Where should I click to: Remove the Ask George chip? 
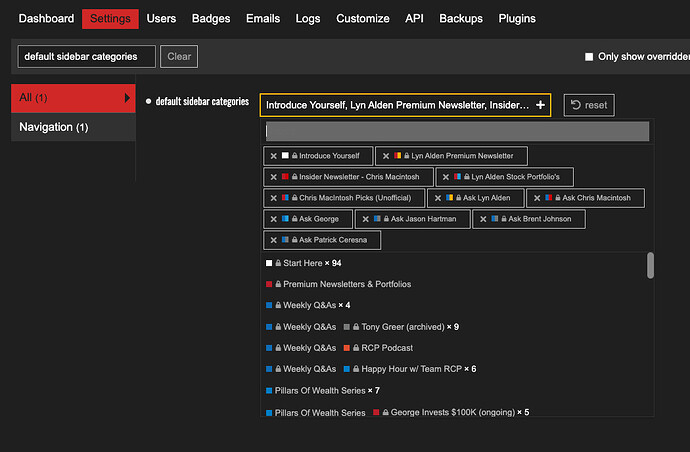coord(274,219)
